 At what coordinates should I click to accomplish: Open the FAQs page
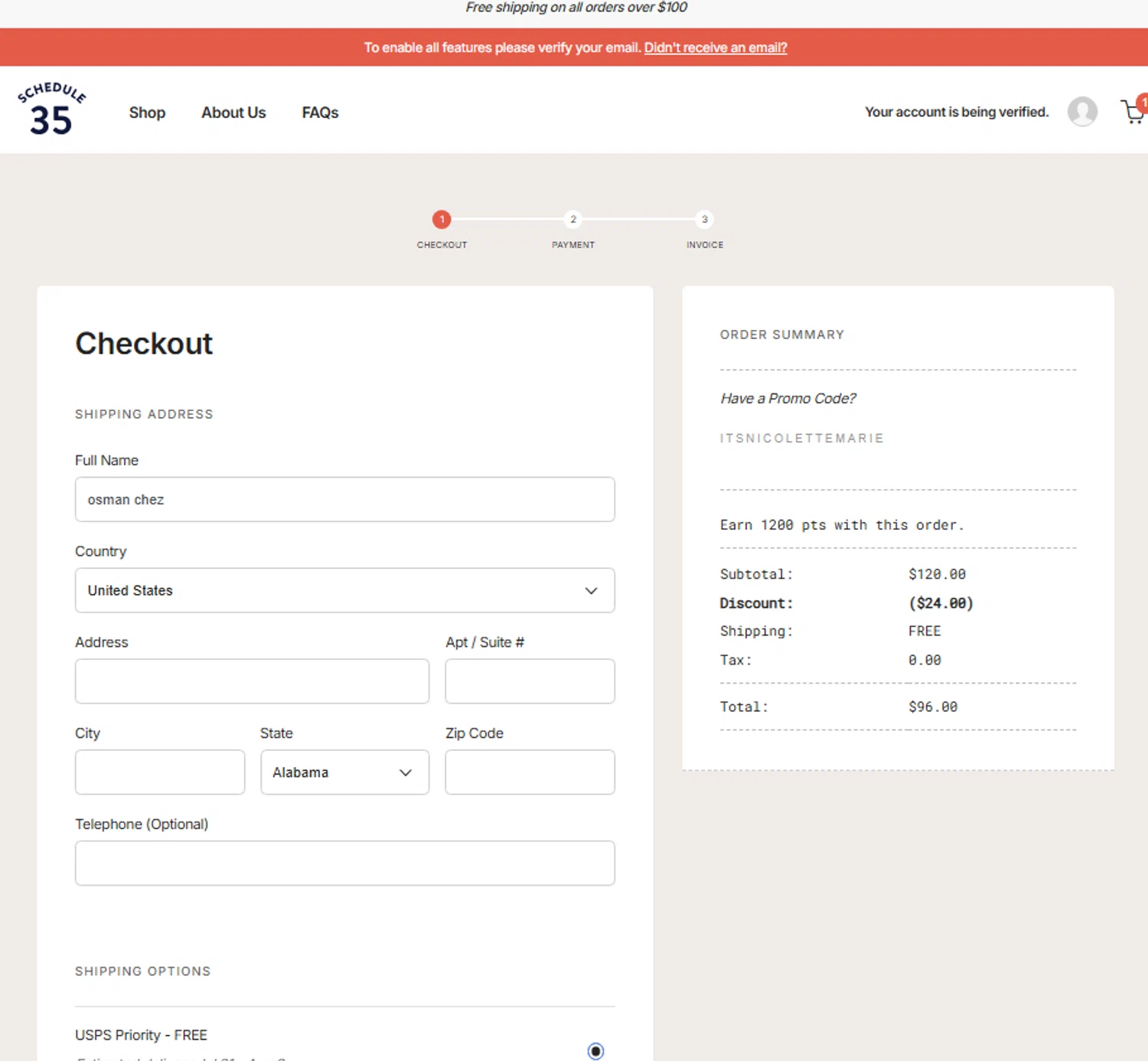pos(320,113)
